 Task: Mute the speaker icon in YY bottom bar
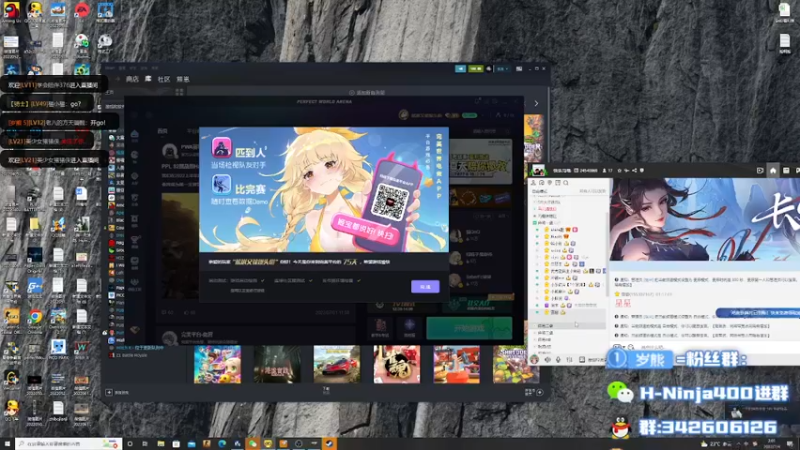pos(547,359)
